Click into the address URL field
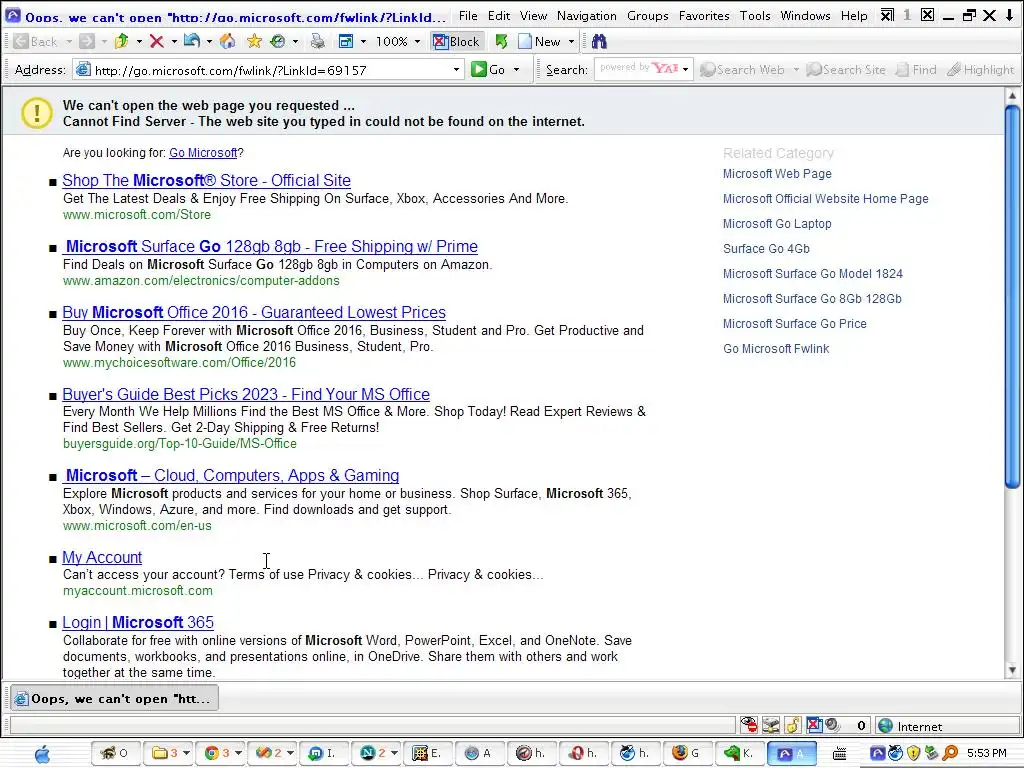This screenshot has height=768, width=1024. (x=270, y=70)
